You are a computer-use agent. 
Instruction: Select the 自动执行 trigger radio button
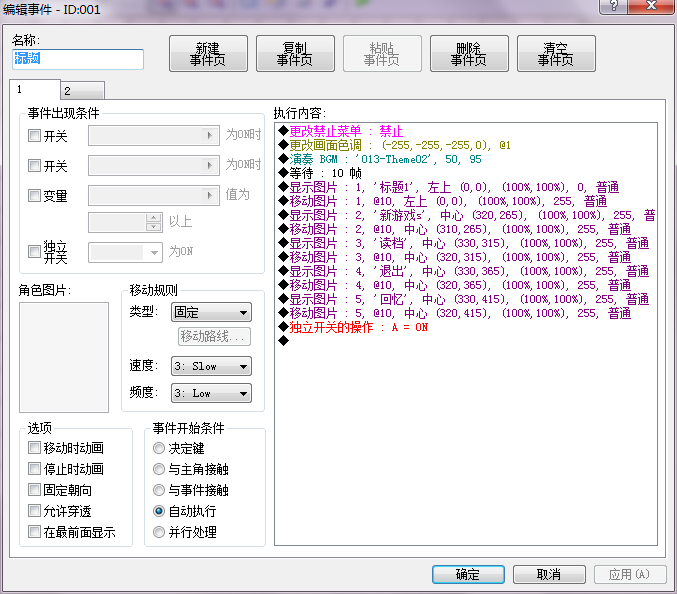pyautogui.click(x=159, y=511)
